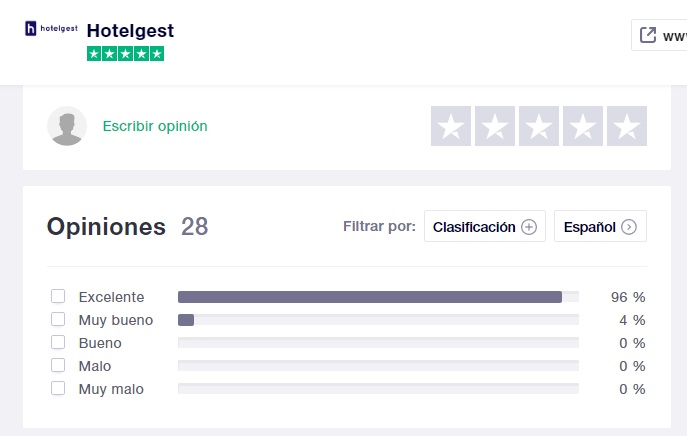Screen dimensions: 687x436
Task: Open external website link icon
Action: click(x=648, y=35)
